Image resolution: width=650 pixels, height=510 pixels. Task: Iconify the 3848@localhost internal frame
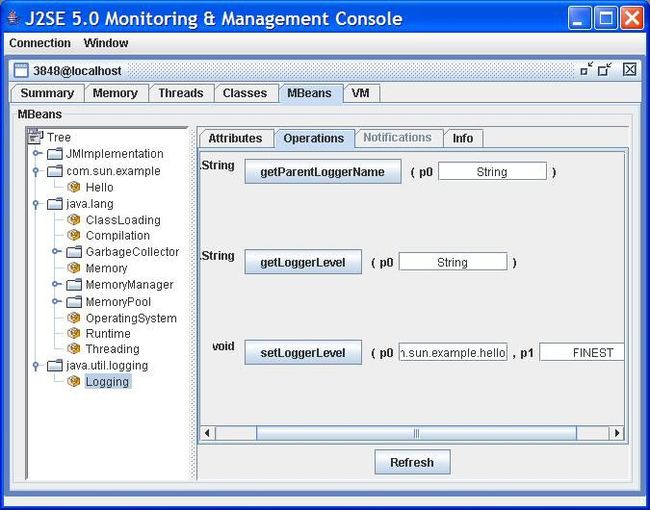586,69
